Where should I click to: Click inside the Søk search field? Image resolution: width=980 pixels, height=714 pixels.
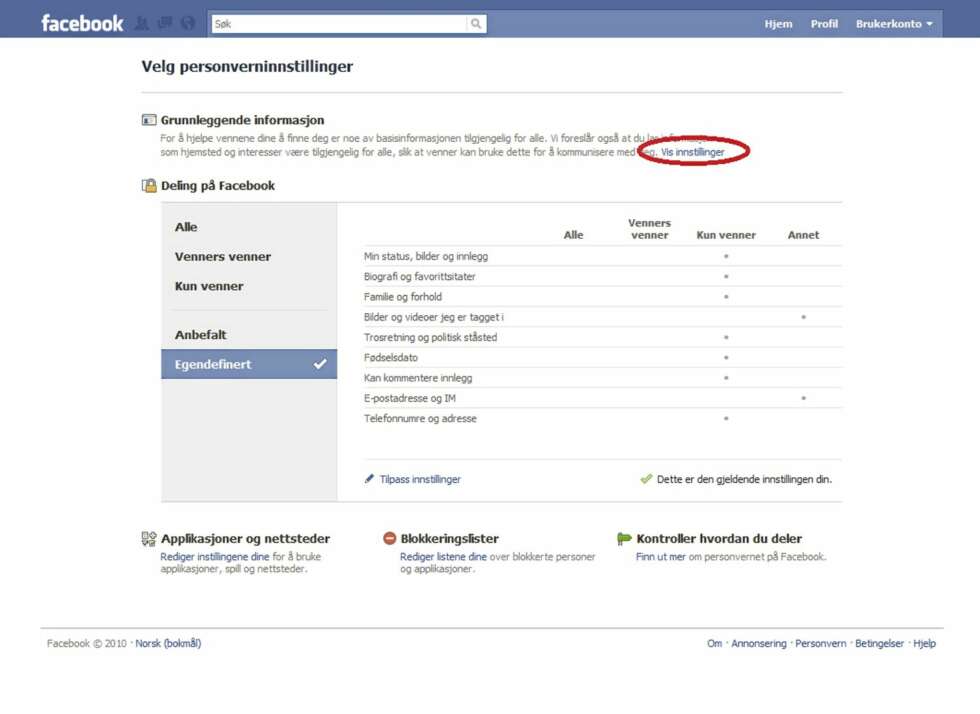(x=339, y=24)
